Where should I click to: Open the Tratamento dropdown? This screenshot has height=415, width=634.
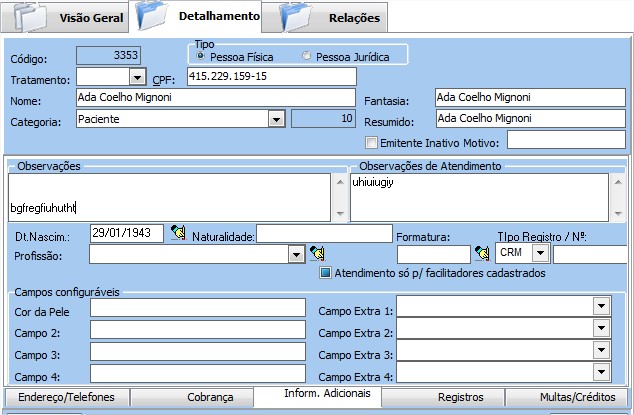click(137, 78)
